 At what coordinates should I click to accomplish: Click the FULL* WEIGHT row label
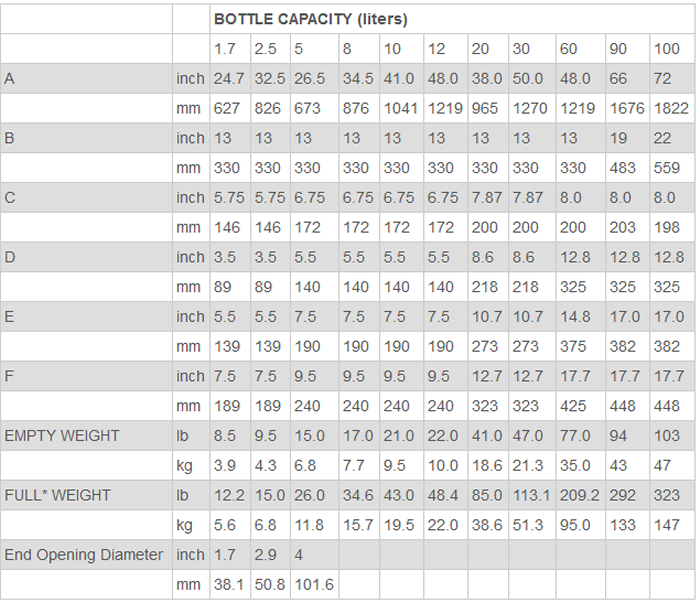(58, 495)
